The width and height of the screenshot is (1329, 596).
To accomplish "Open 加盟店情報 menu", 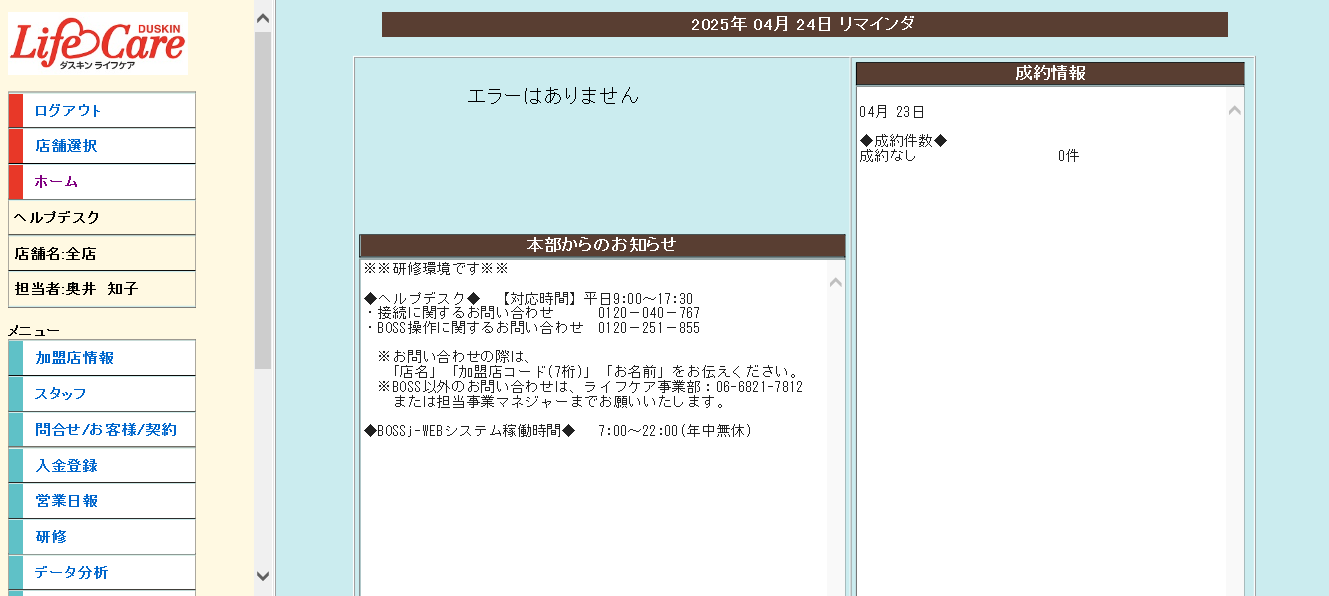I will click(x=102, y=358).
